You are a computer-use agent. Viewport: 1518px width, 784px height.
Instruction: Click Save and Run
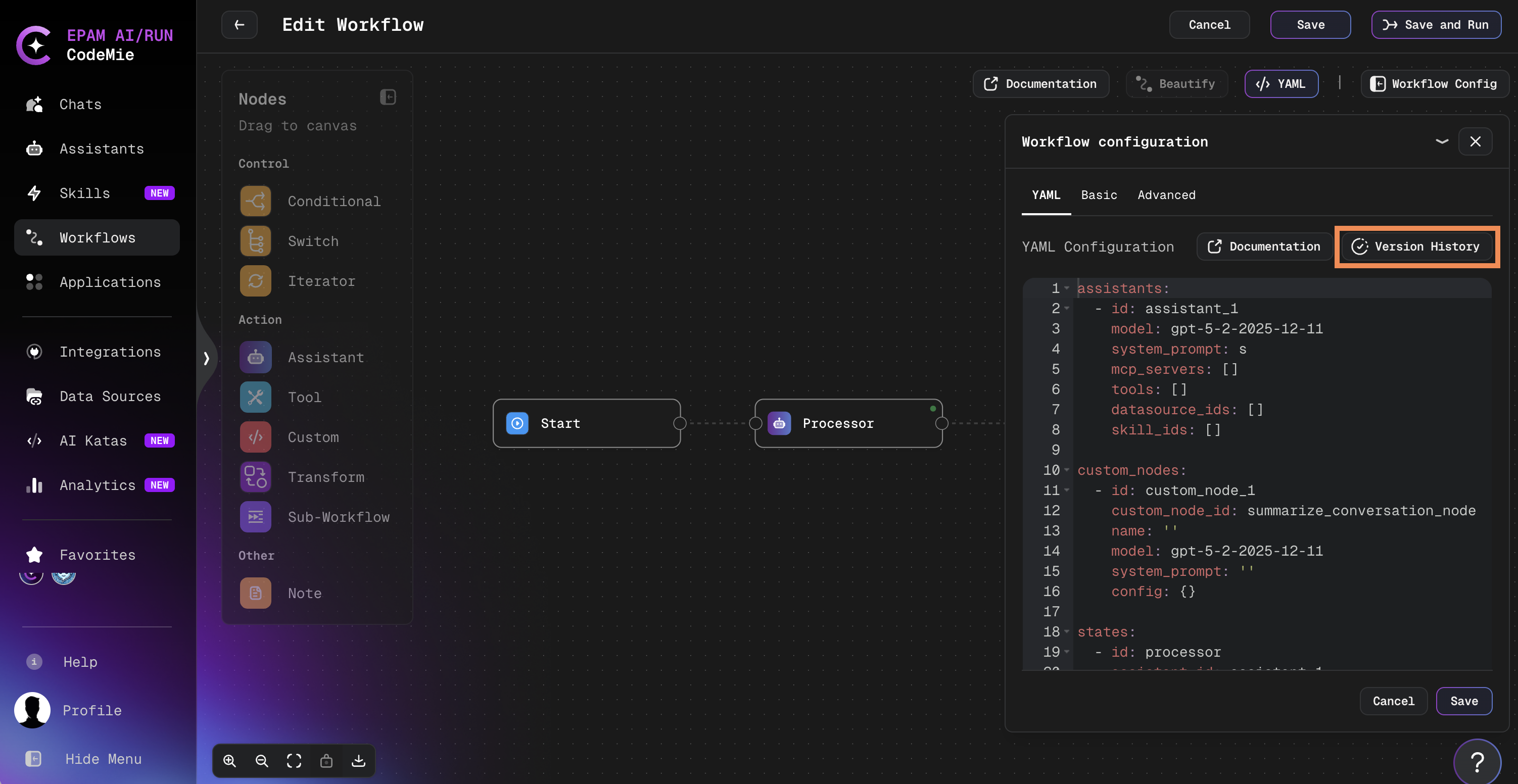point(1436,25)
